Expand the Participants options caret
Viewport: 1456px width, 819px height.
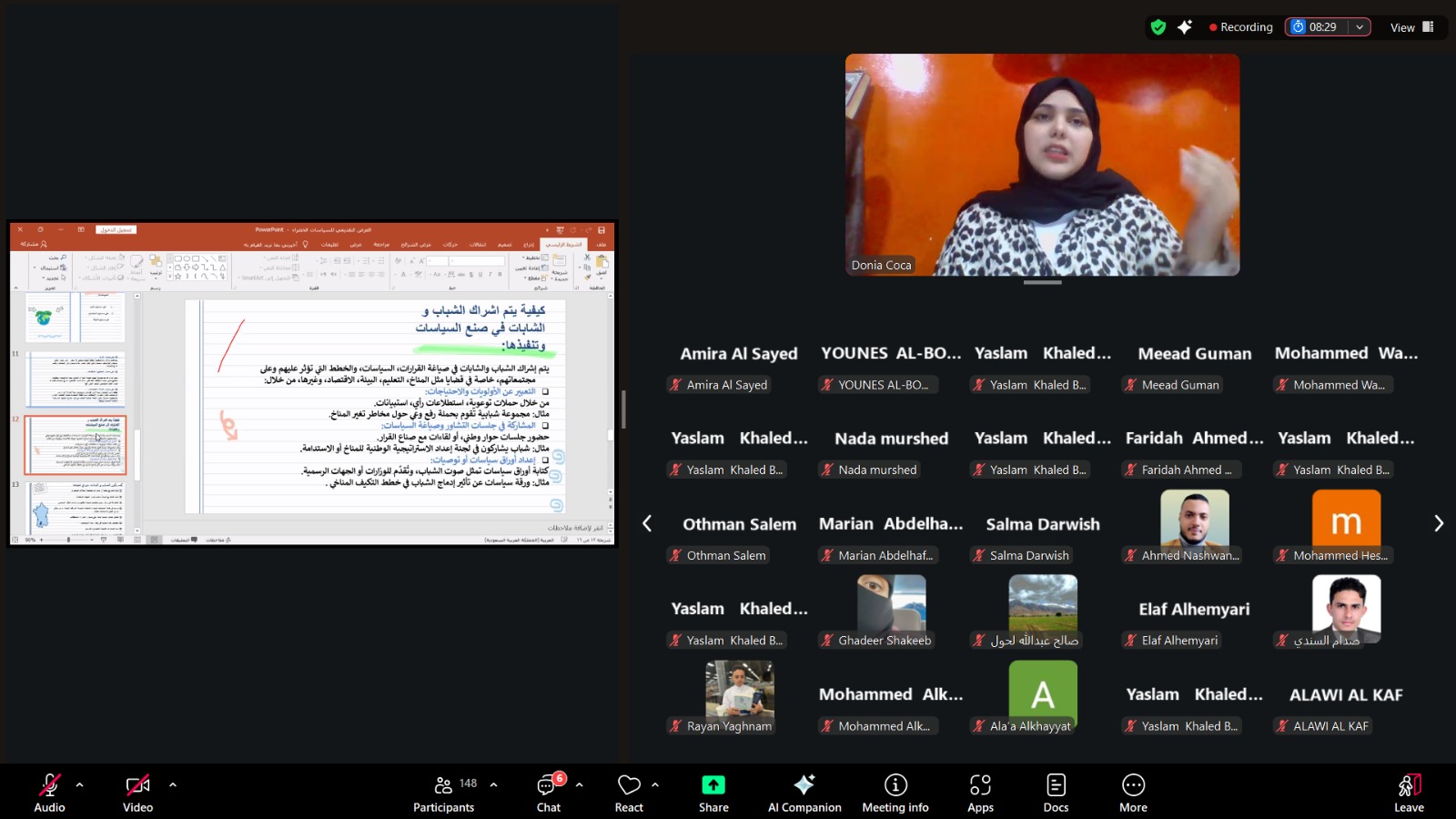[493, 784]
